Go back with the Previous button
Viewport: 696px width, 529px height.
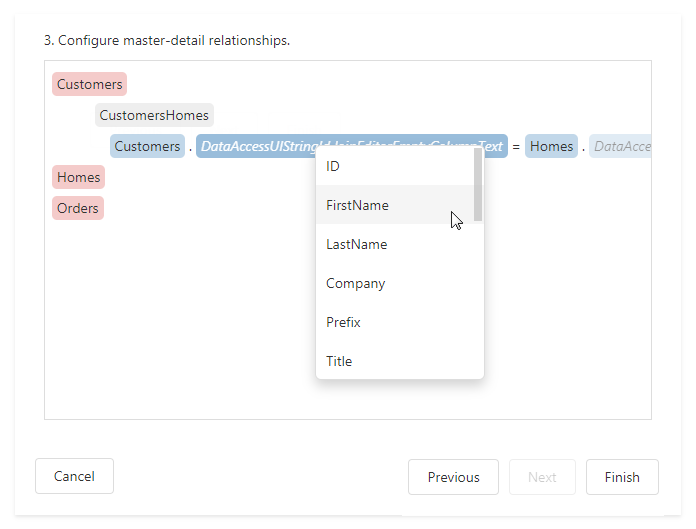tap(453, 477)
